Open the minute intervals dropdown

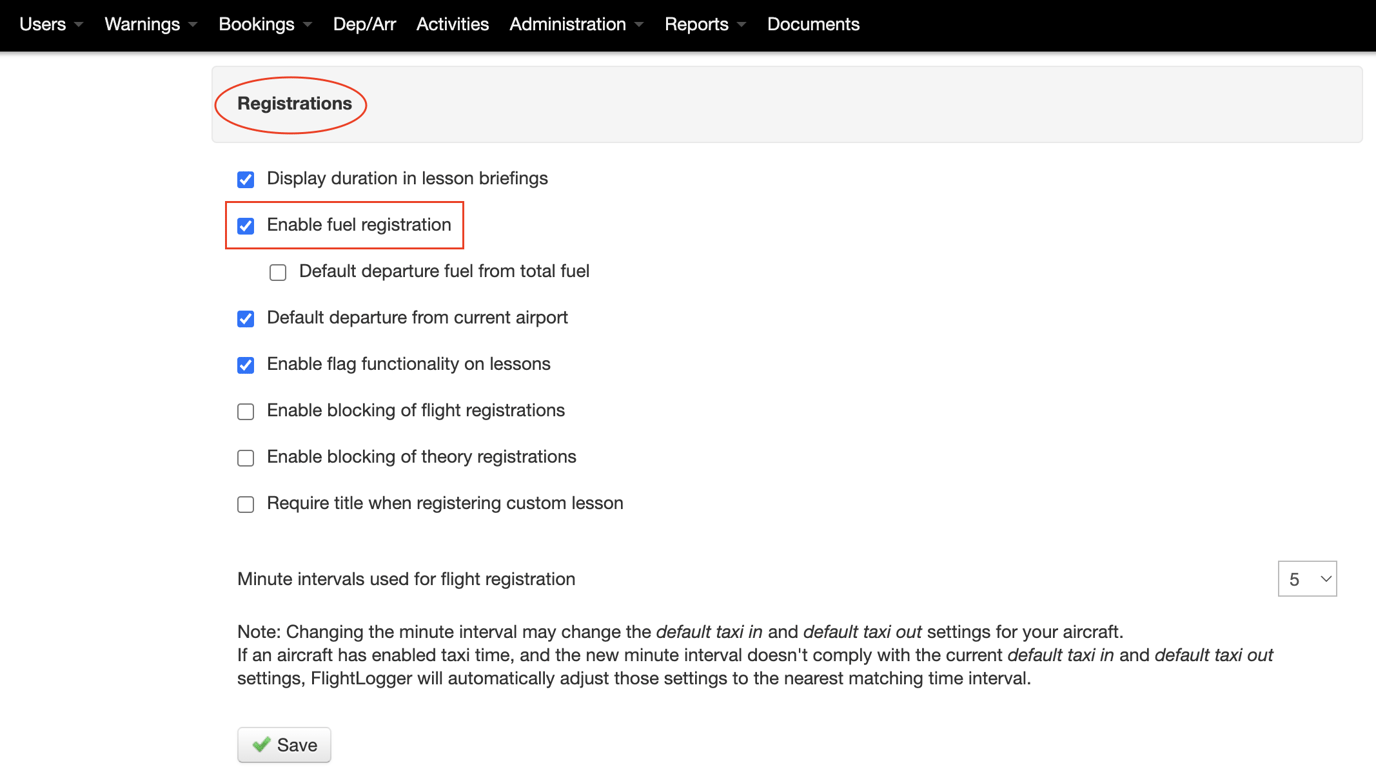[1307, 579]
